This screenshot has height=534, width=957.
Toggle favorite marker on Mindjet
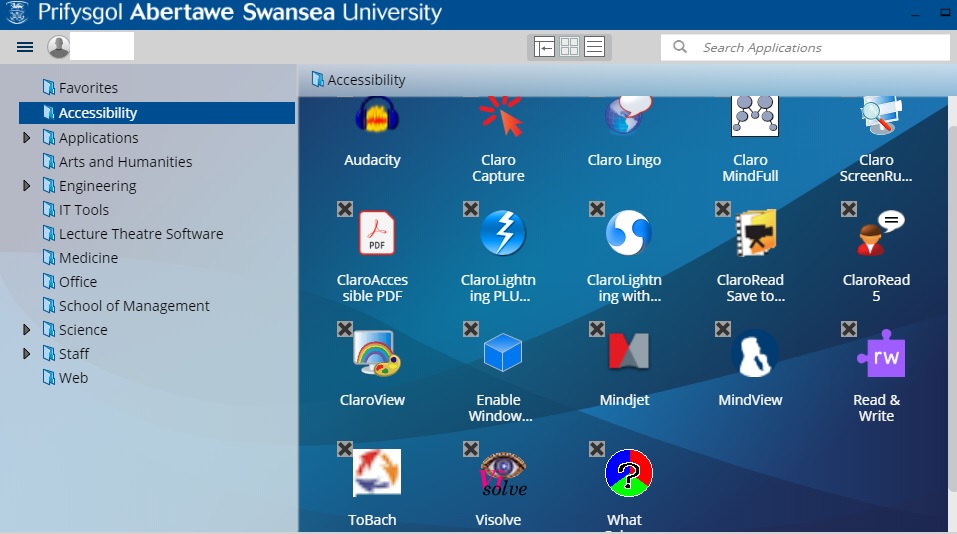pyautogui.click(x=597, y=329)
